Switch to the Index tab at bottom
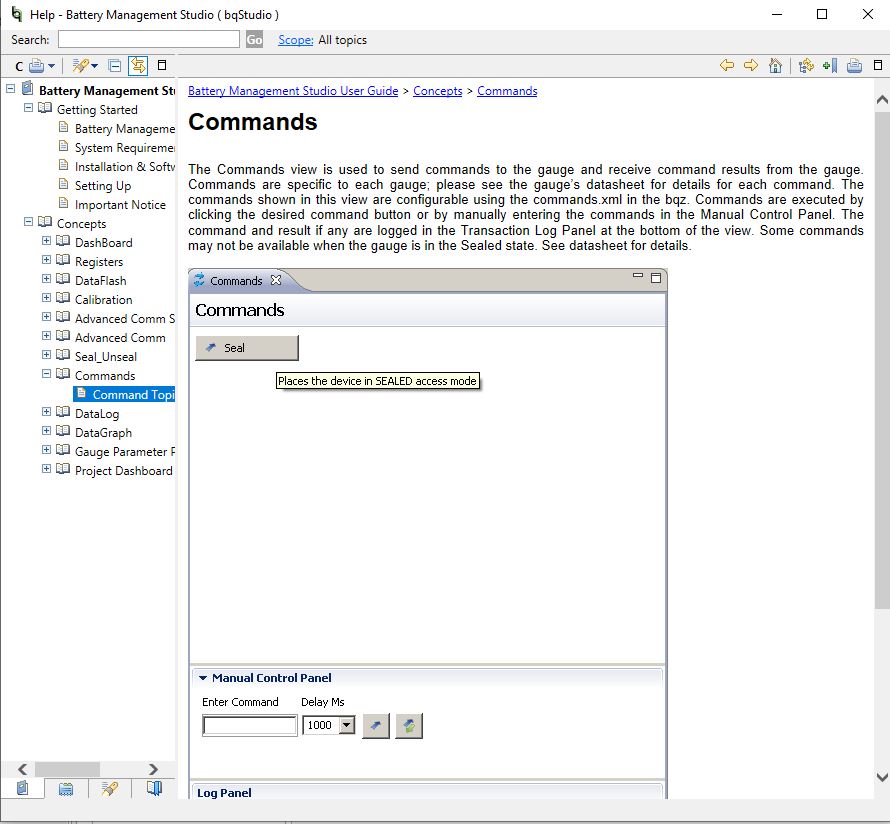The image size is (890, 824). [x=66, y=788]
